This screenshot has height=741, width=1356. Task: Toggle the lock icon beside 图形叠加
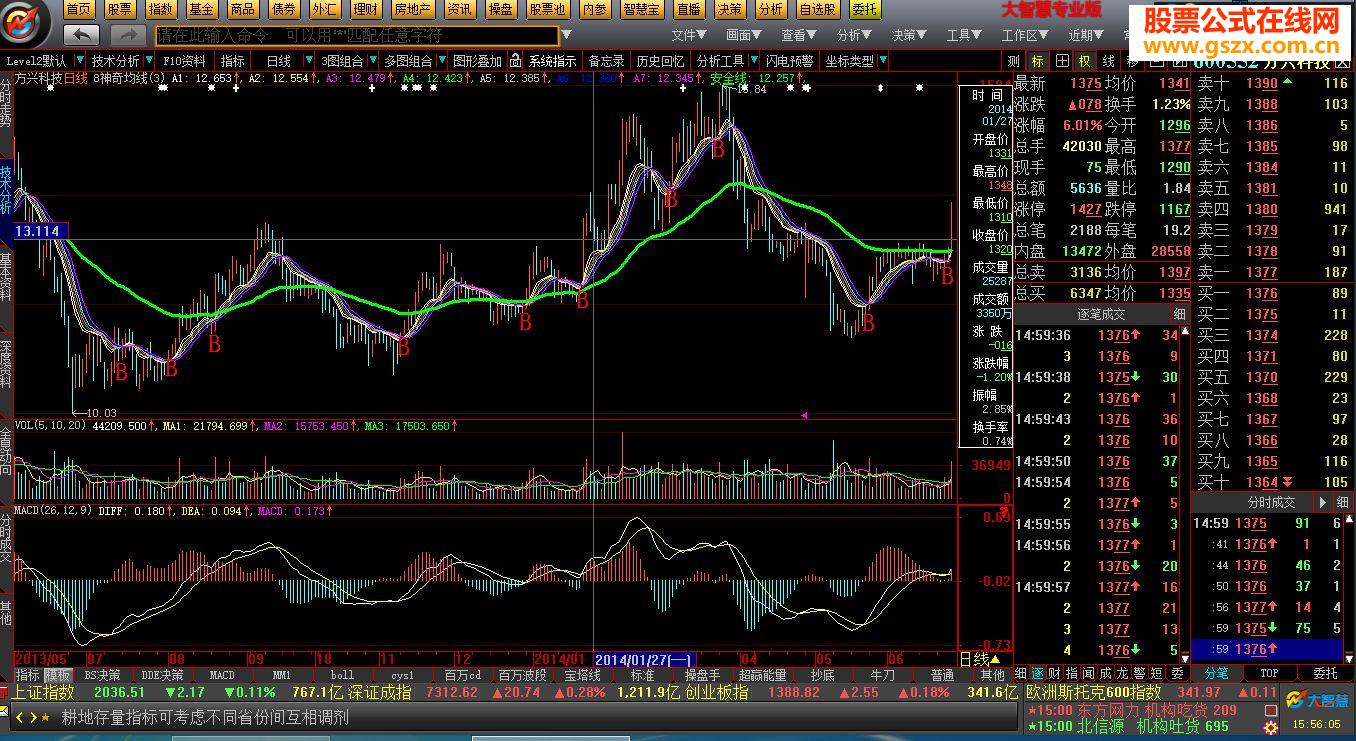515,61
